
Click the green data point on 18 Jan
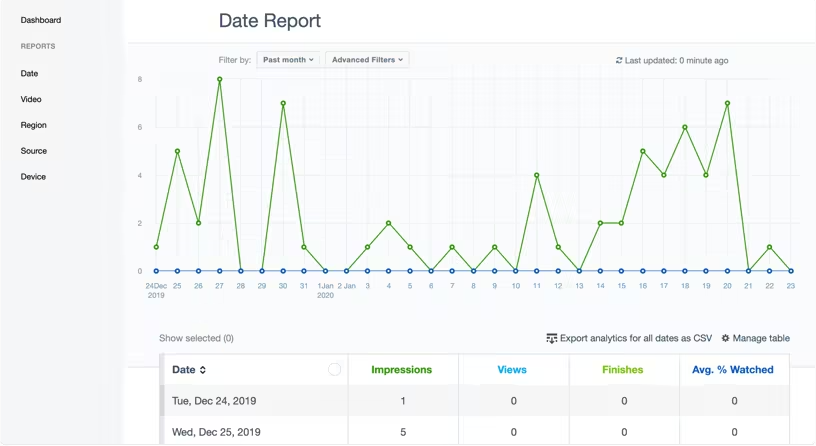click(x=685, y=127)
